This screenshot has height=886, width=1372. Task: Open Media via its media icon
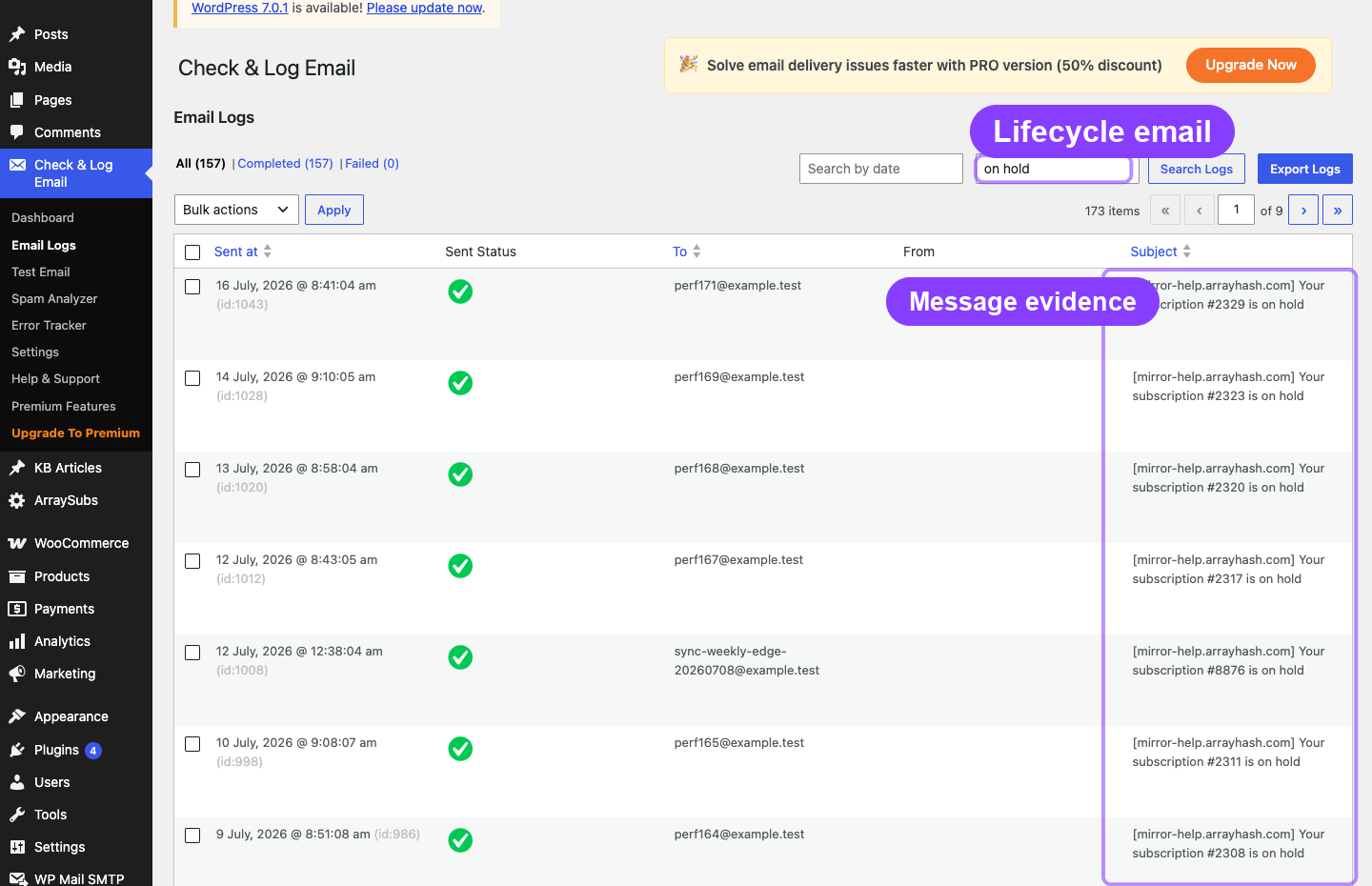point(17,67)
